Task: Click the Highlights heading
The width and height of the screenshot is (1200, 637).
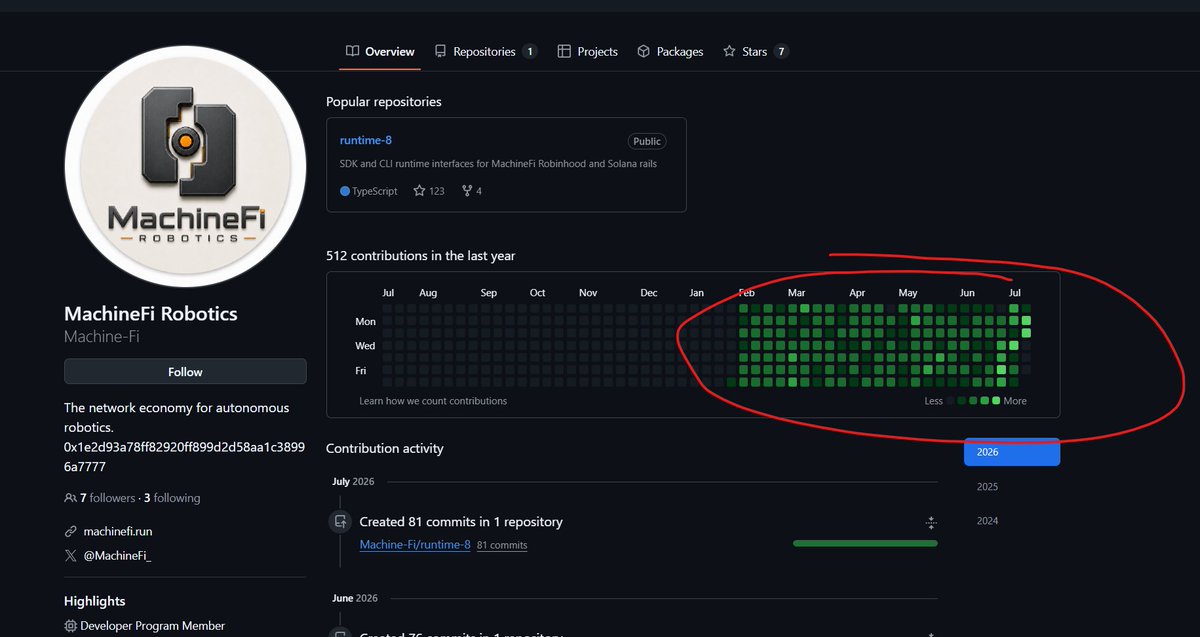Action: pos(95,602)
